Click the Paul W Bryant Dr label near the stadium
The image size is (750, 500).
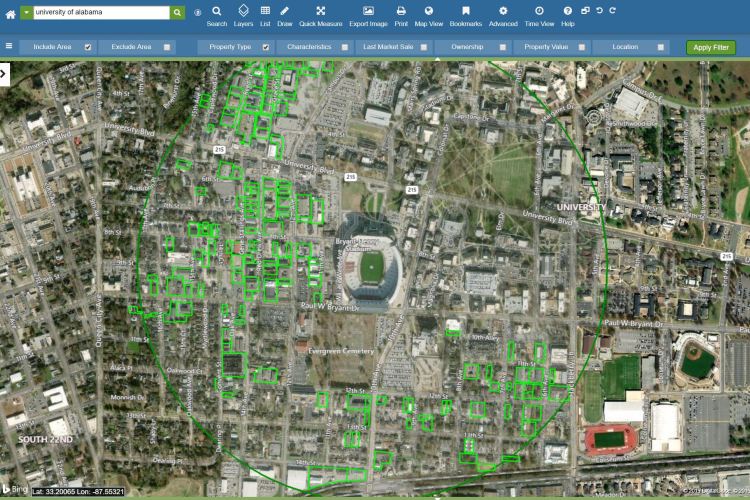point(330,306)
